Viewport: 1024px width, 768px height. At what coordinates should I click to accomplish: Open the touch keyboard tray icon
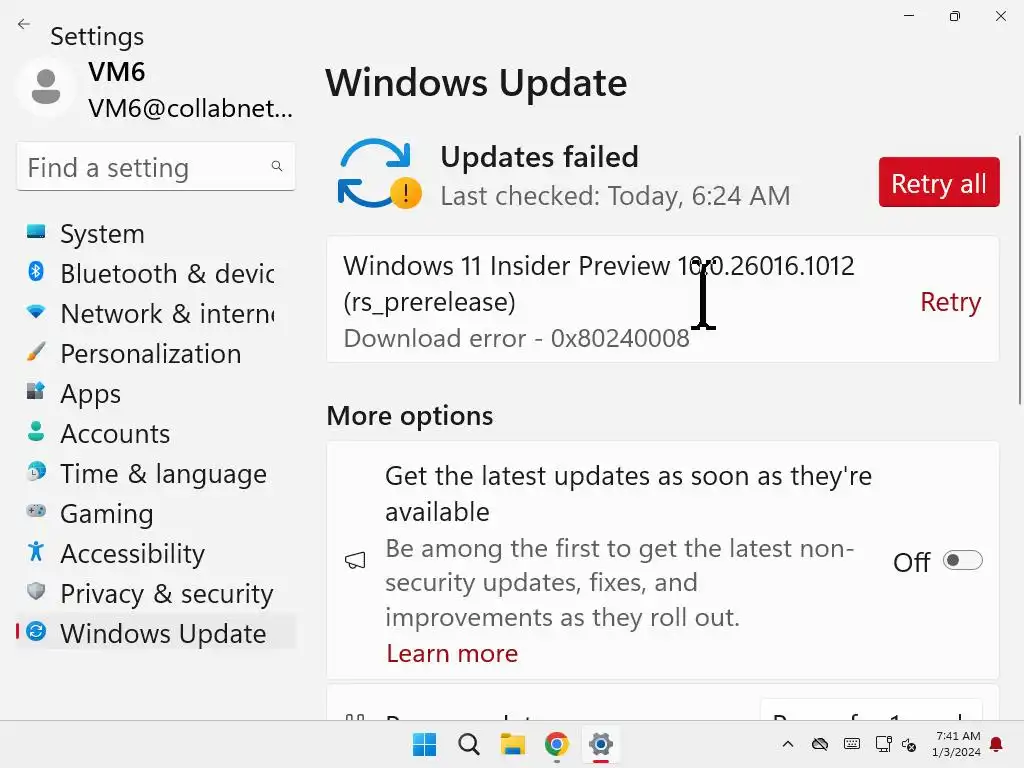(x=852, y=744)
